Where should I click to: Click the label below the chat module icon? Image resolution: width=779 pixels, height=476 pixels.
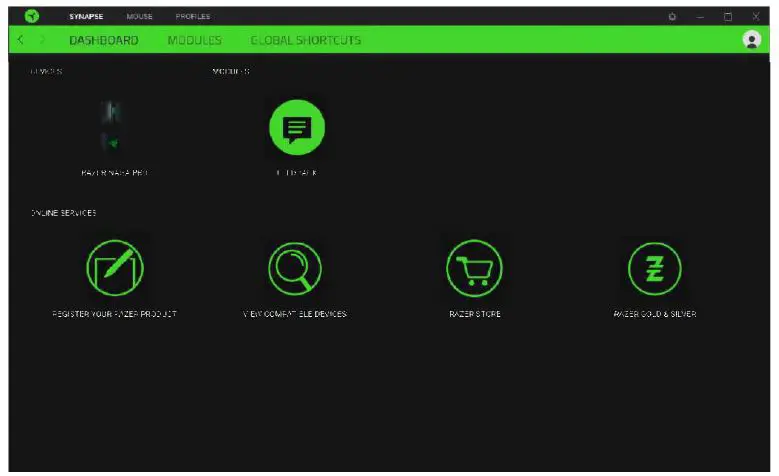coord(297,172)
